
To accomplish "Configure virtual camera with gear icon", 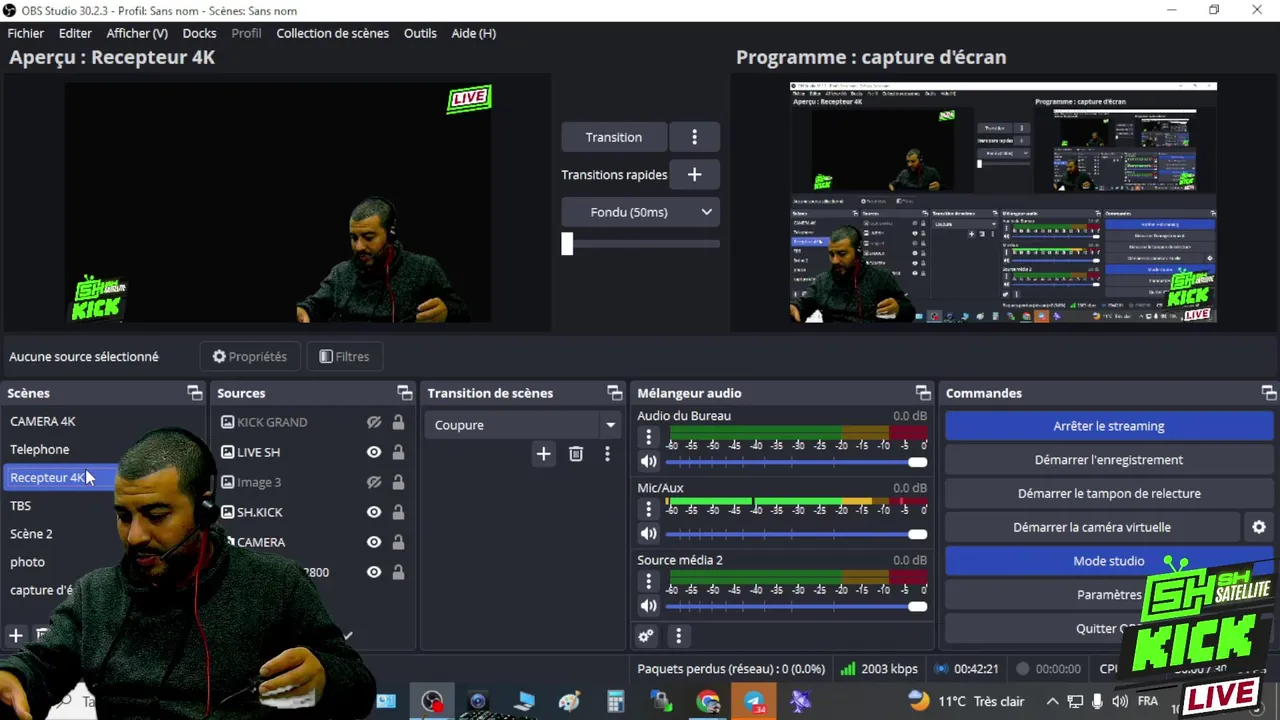I will click(x=1259, y=527).
